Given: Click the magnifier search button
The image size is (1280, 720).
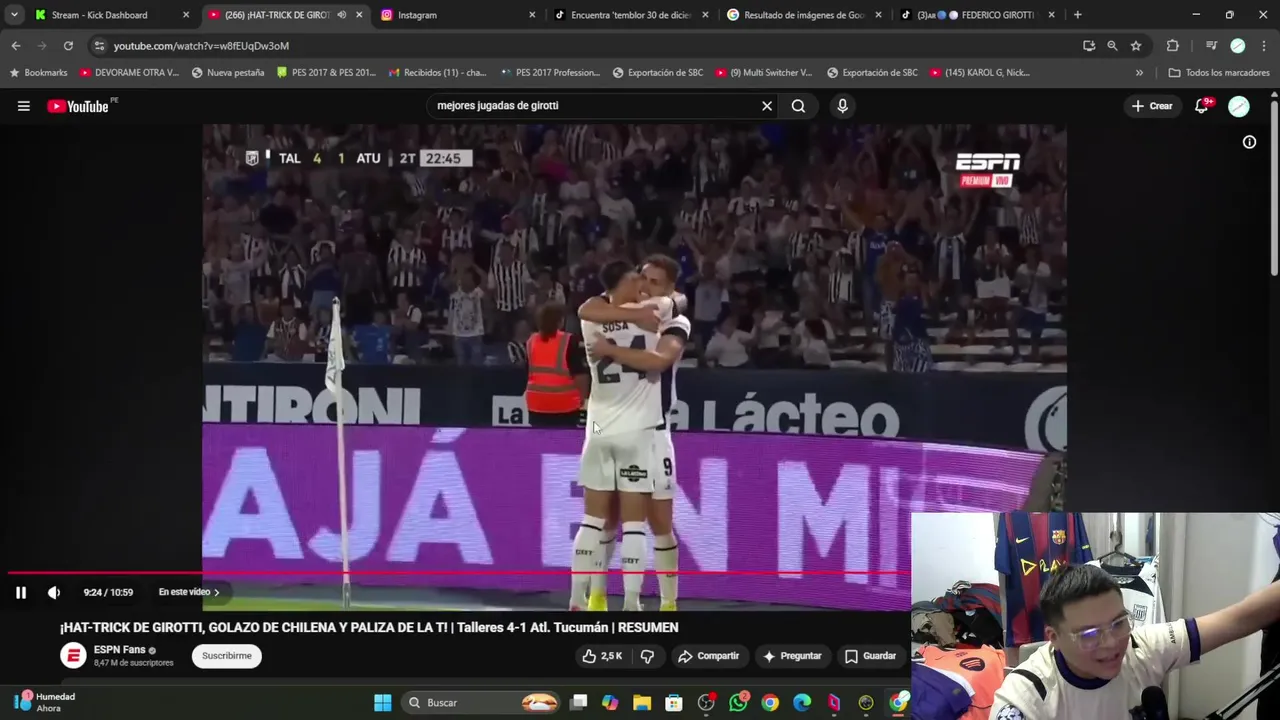Looking at the screenshot, I should click(x=798, y=106).
